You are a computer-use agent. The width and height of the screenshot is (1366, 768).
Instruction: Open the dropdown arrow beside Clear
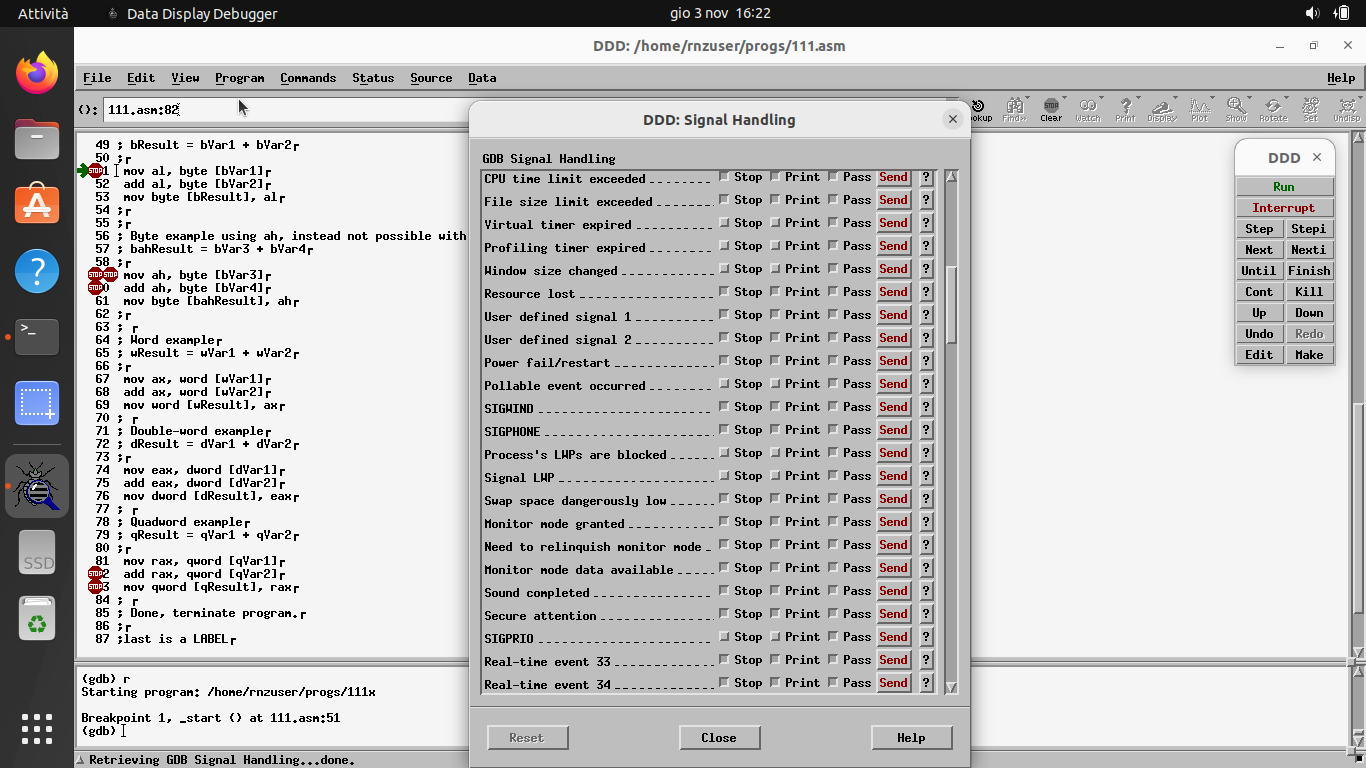(1063, 99)
